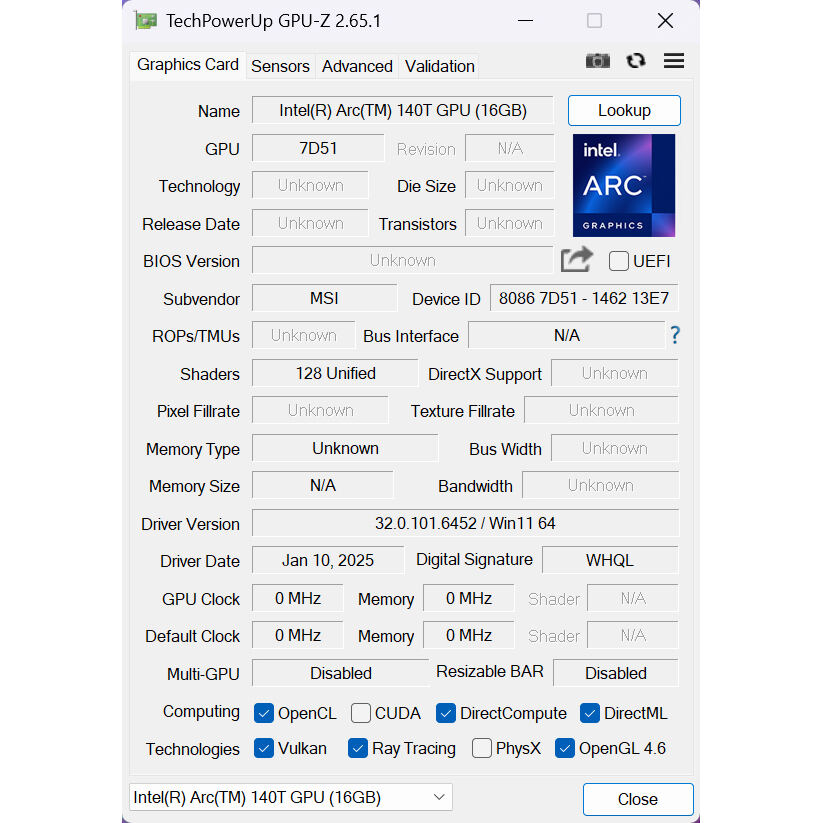
Task: Switch to the Advanced tab
Action: [357, 67]
